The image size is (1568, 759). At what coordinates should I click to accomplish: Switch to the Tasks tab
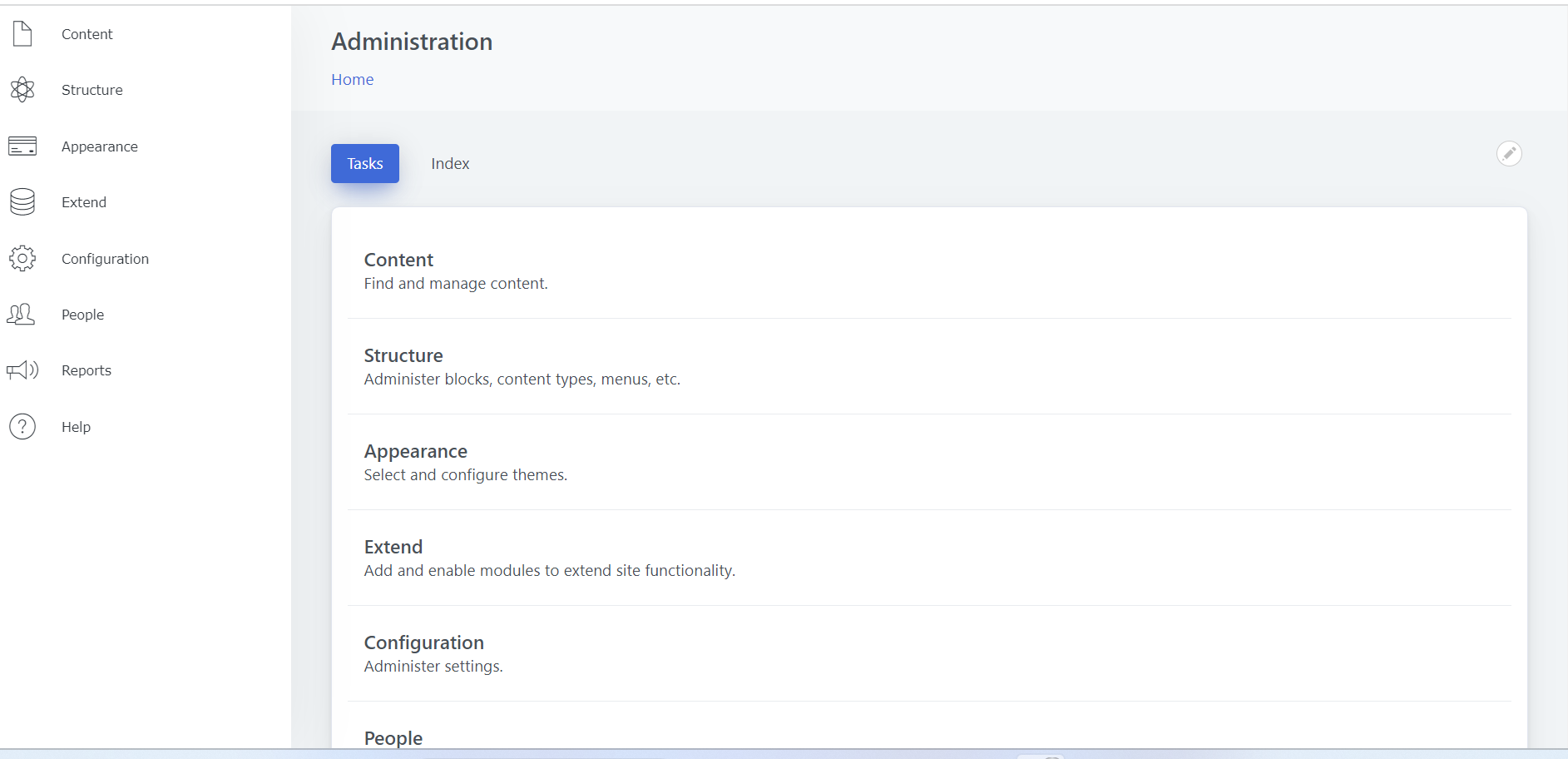click(x=365, y=163)
